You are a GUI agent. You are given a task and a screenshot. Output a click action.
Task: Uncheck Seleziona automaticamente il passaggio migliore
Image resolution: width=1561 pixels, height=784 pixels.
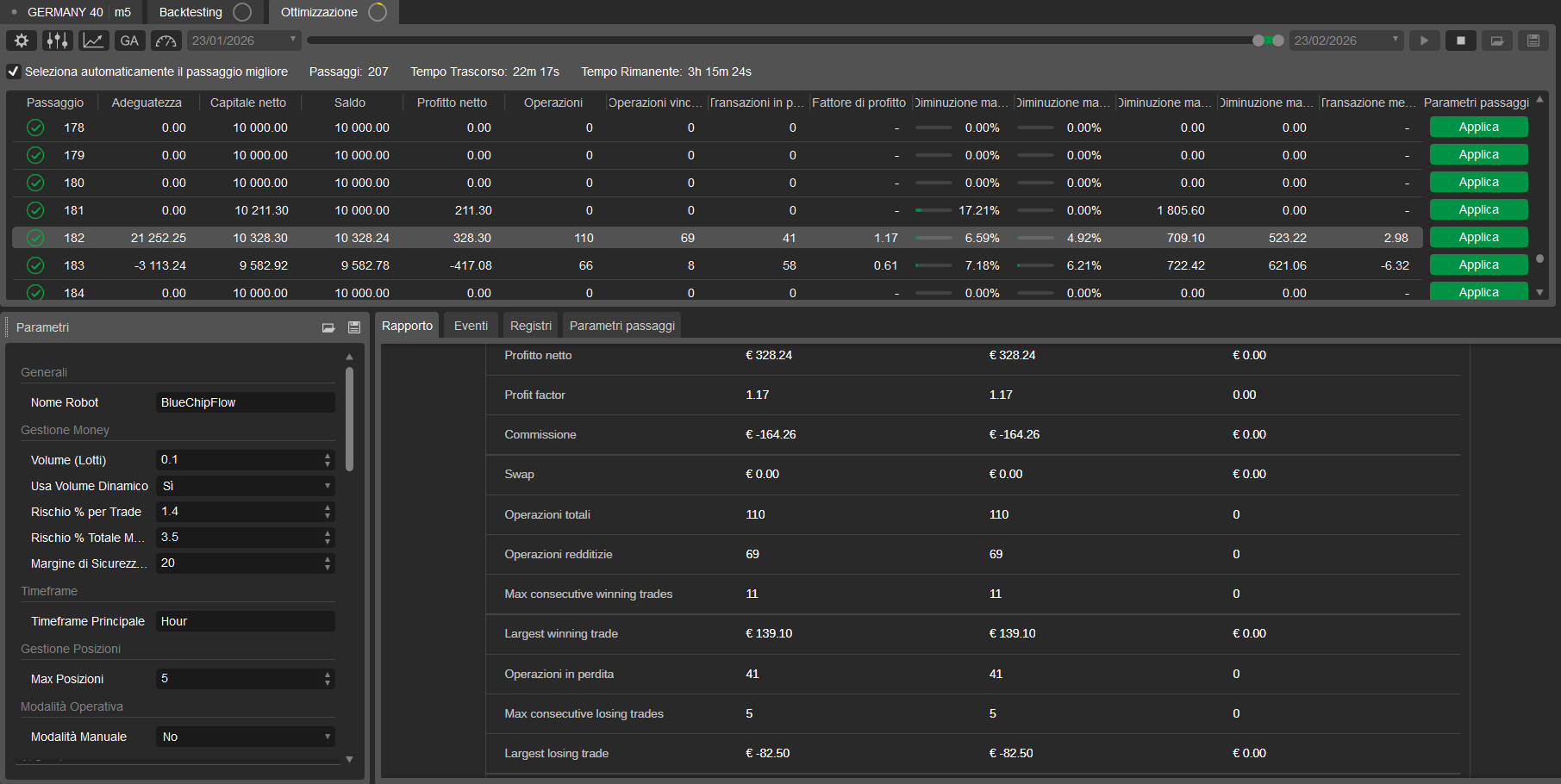tap(13, 72)
